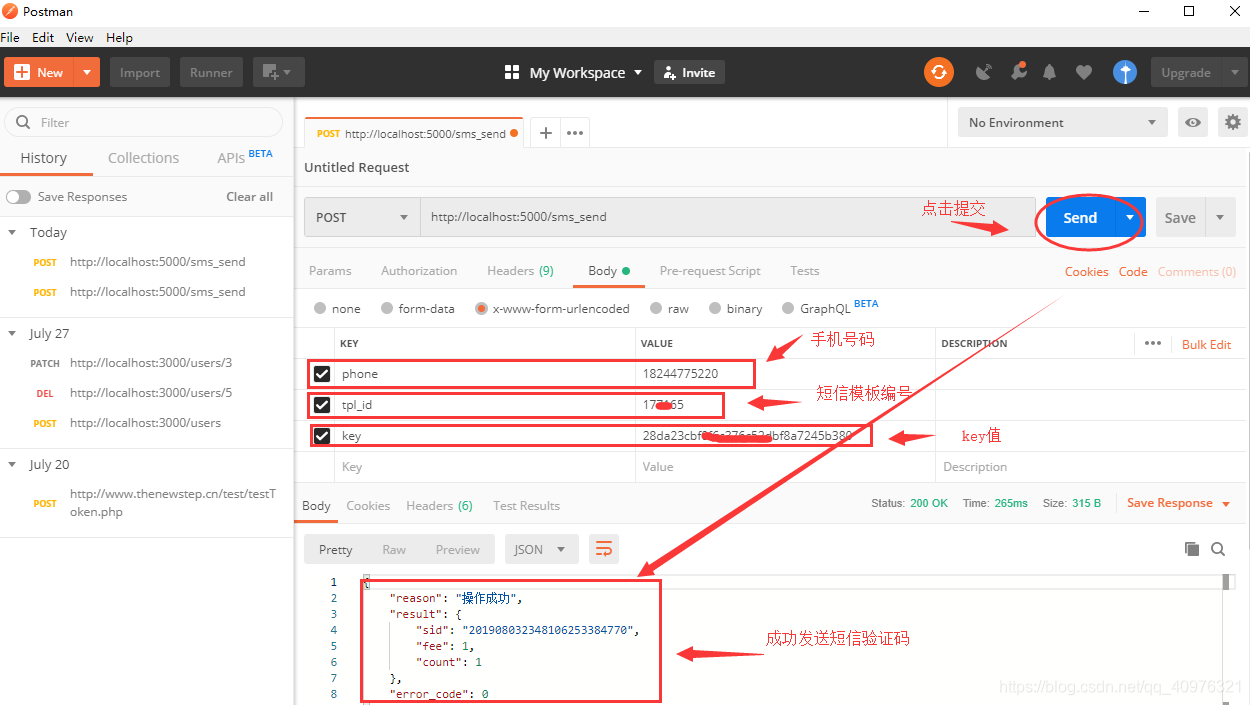1250x705 pixels.
Task: Select the GraphQL body type
Action: tap(788, 308)
